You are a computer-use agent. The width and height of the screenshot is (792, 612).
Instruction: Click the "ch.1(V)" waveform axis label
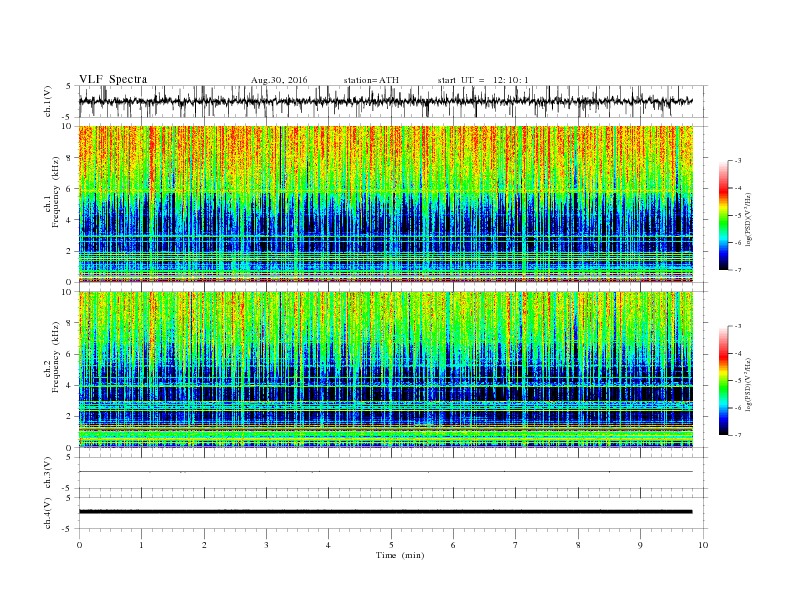(48, 101)
